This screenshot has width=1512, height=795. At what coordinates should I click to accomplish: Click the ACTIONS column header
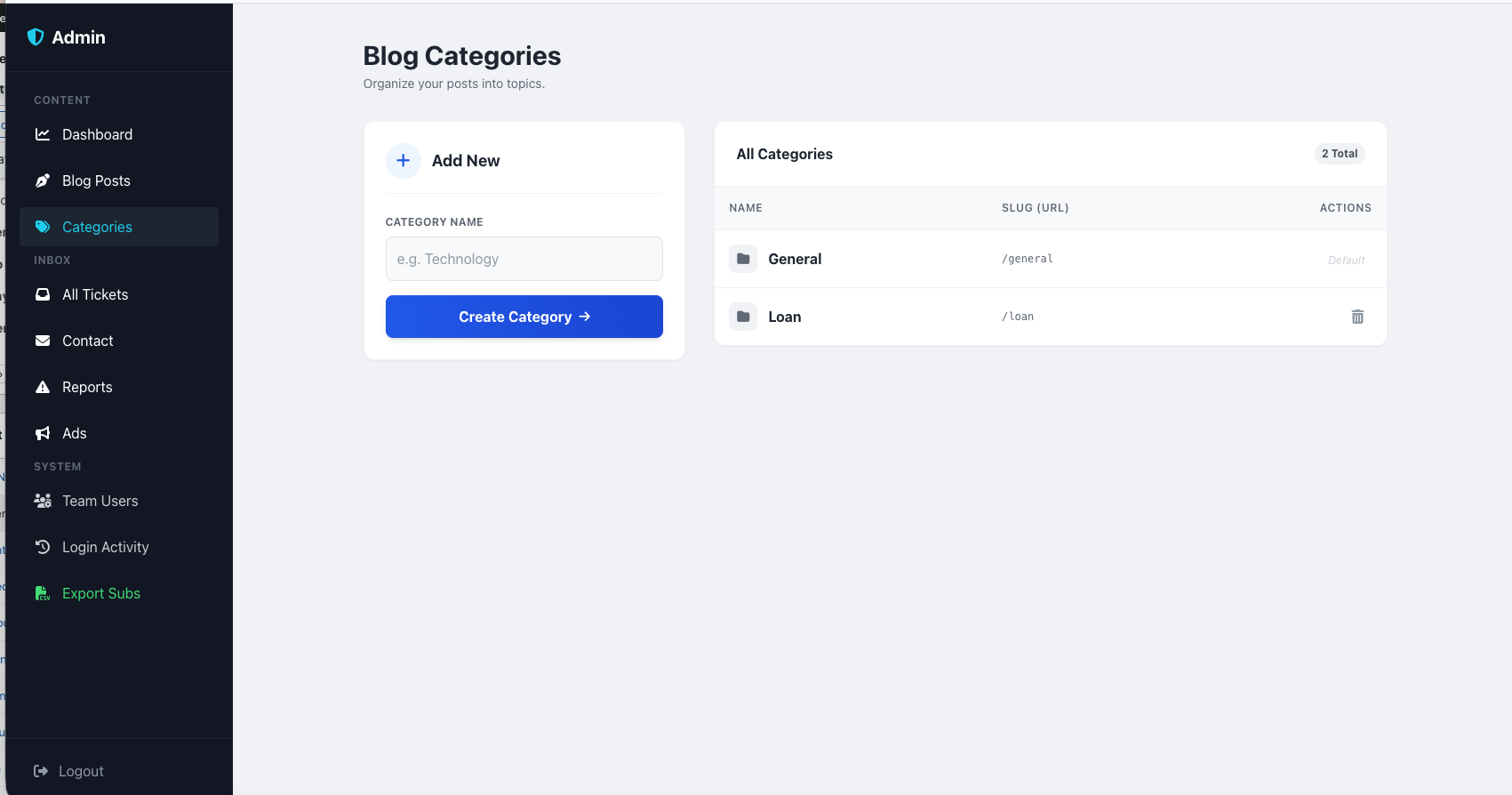click(1346, 208)
